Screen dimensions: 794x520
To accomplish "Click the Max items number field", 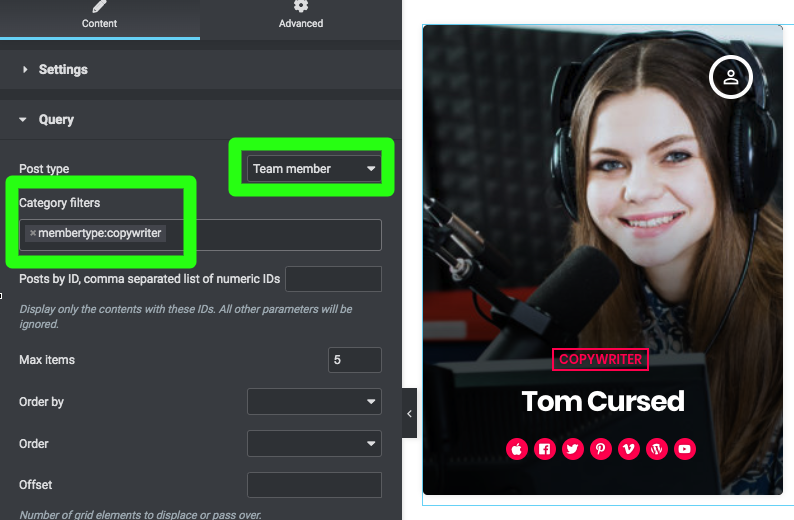I will coord(354,360).
